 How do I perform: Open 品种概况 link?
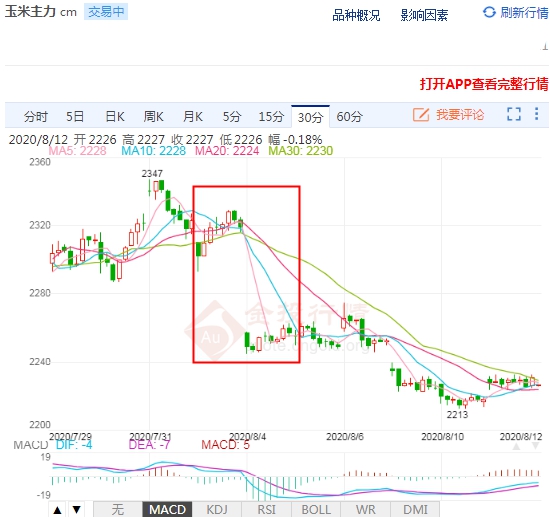click(356, 15)
